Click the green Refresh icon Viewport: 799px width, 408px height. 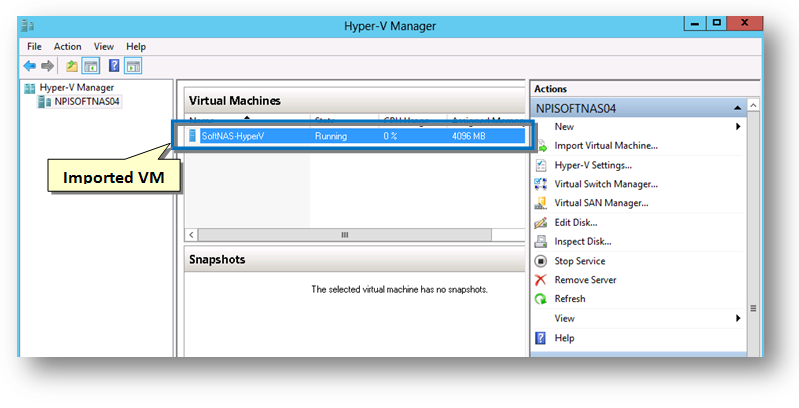tap(541, 299)
